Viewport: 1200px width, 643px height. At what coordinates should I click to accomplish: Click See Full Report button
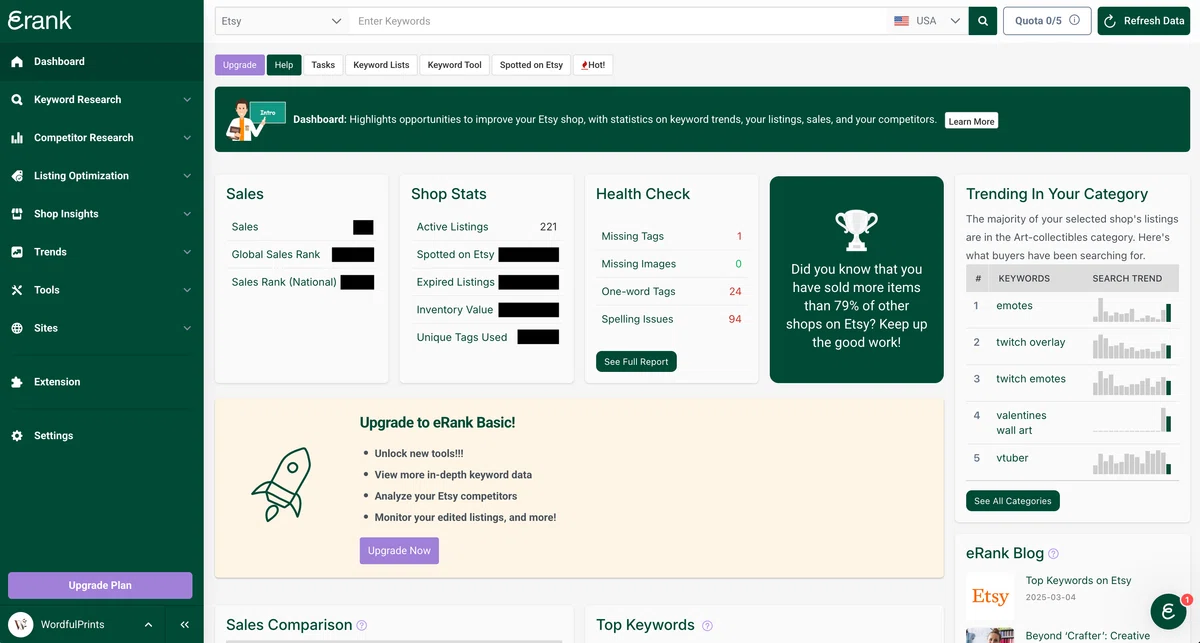636,362
